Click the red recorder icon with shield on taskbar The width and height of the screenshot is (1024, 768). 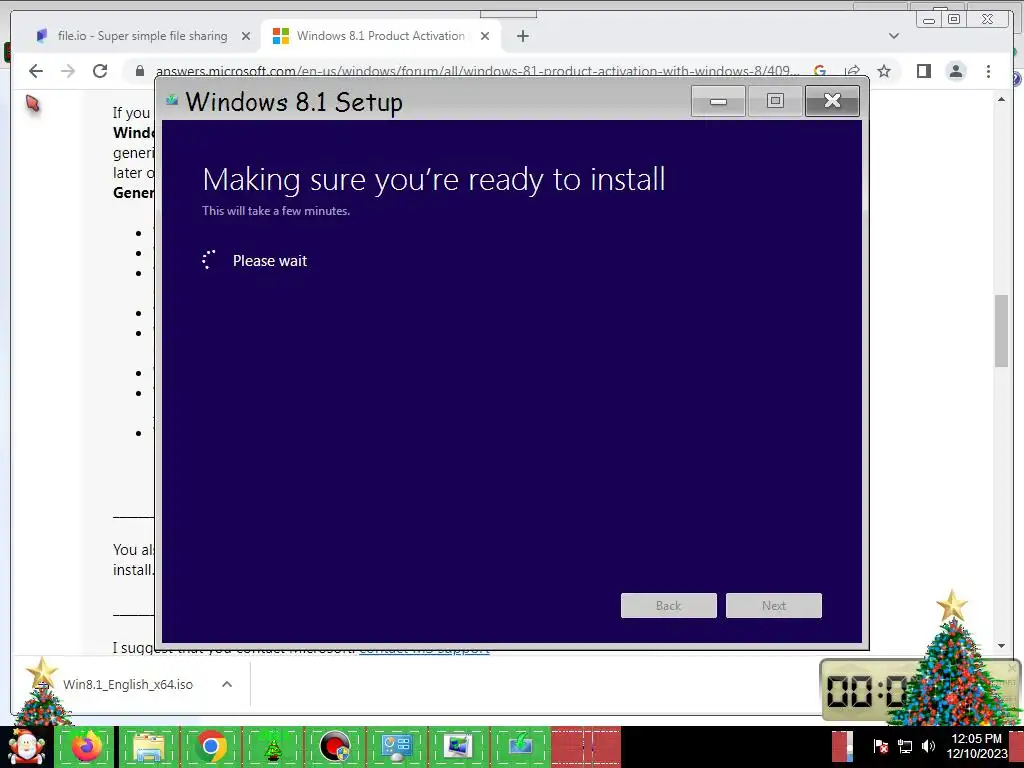(335, 747)
